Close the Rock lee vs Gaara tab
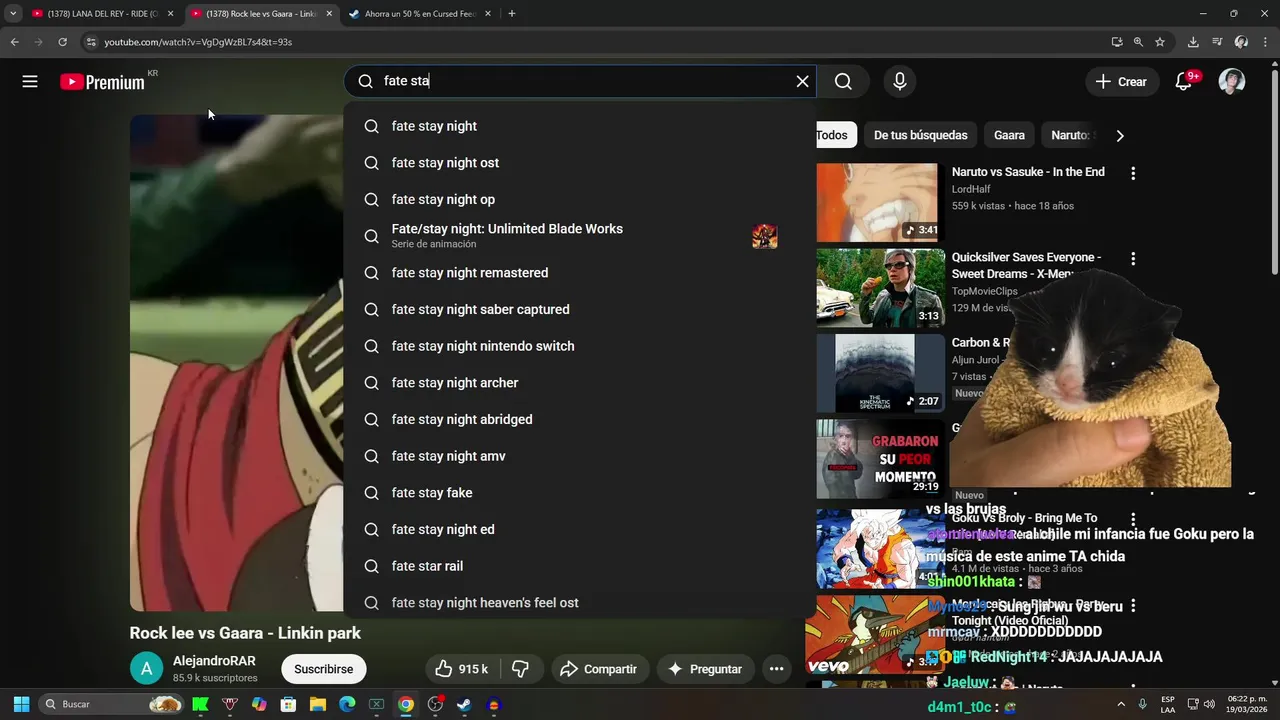1280x720 pixels. (x=329, y=14)
